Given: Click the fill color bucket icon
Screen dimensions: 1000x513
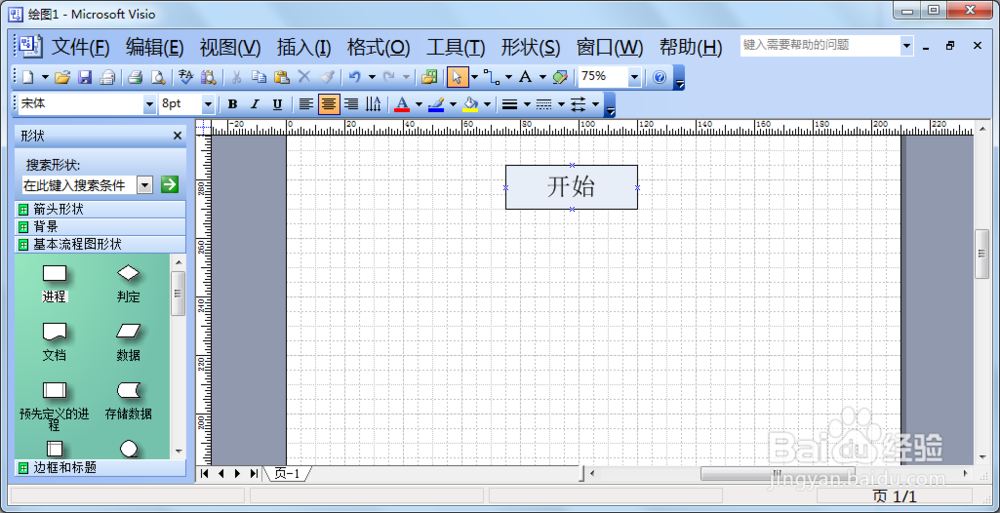Looking at the screenshot, I should tap(471, 104).
